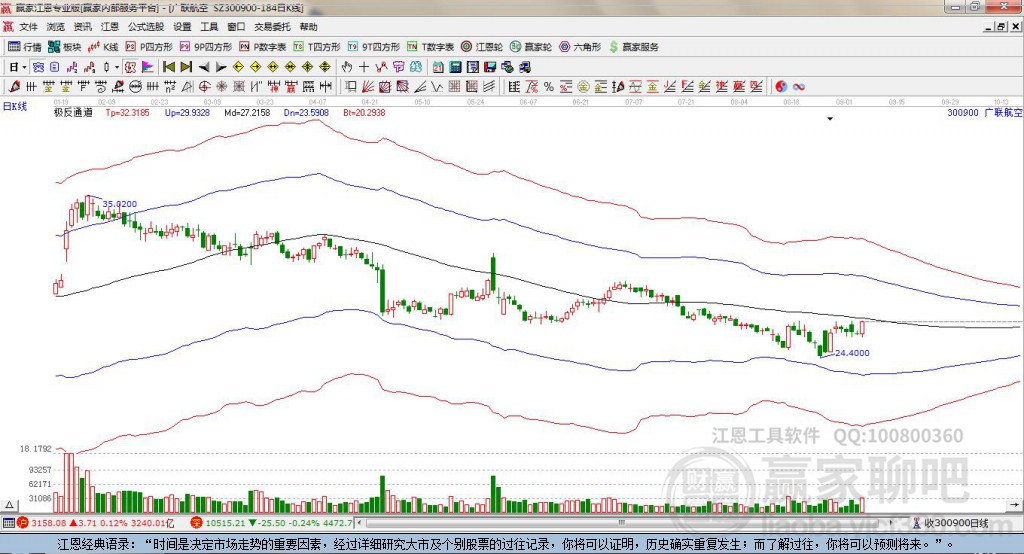Click yellow diamond left-arrow icon

(238, 67)
